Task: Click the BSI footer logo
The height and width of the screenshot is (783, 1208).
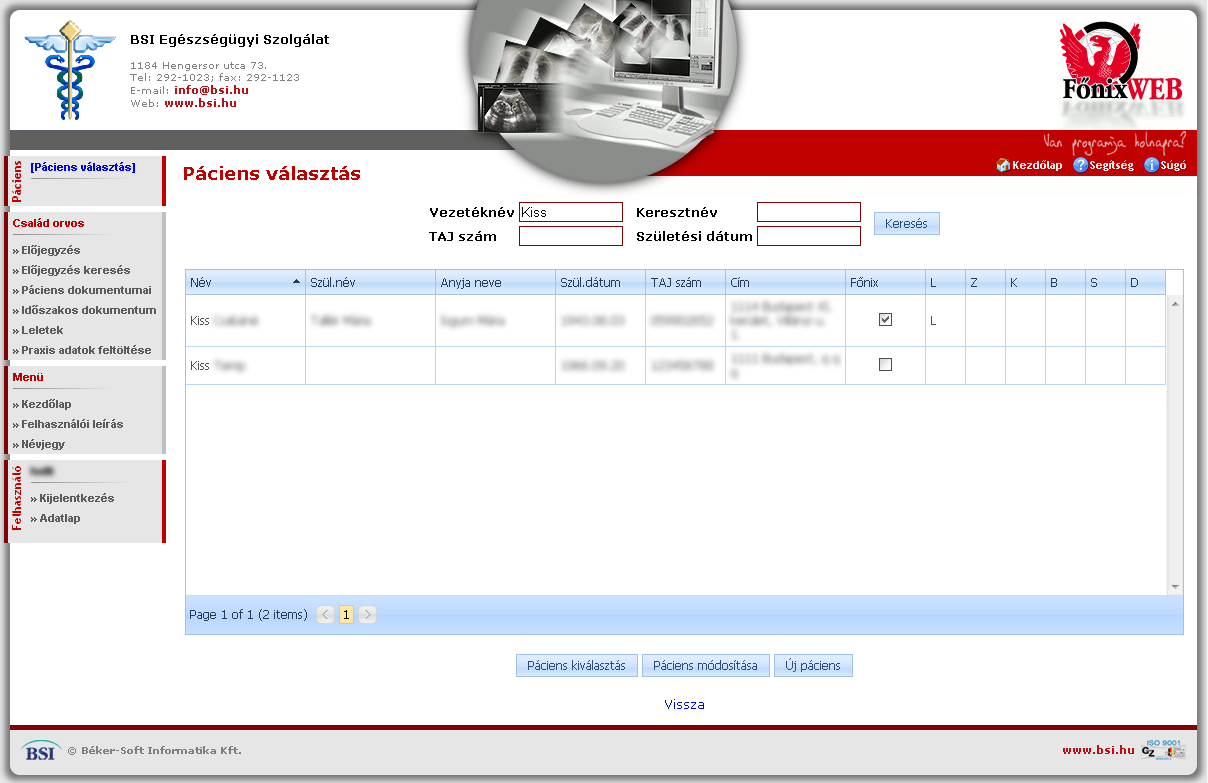Action: (40, 750)
